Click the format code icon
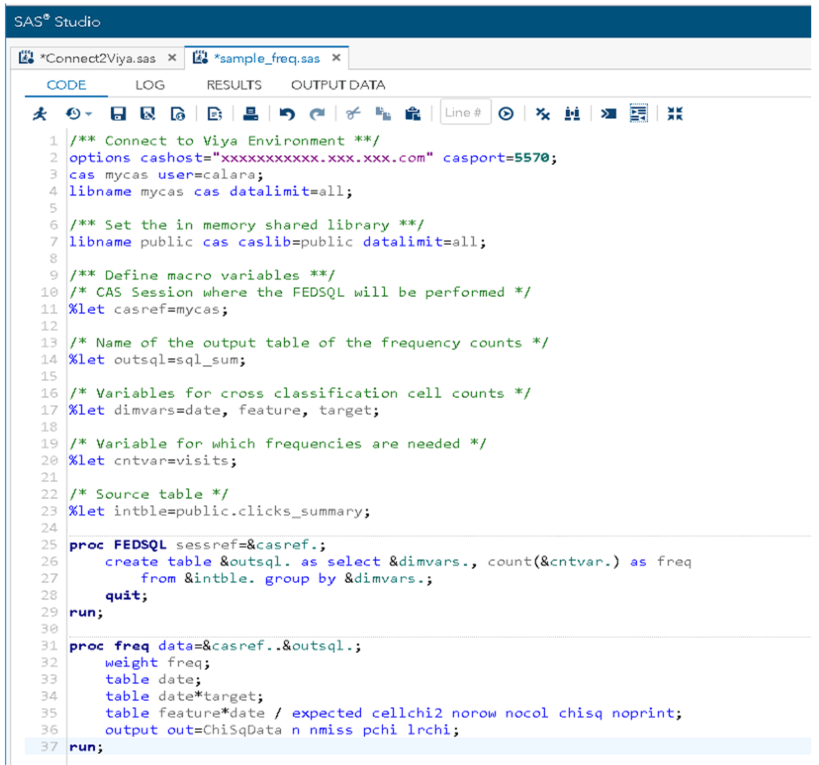The width and height of the screenshot is (819, 765). click(x=638, y=113)
